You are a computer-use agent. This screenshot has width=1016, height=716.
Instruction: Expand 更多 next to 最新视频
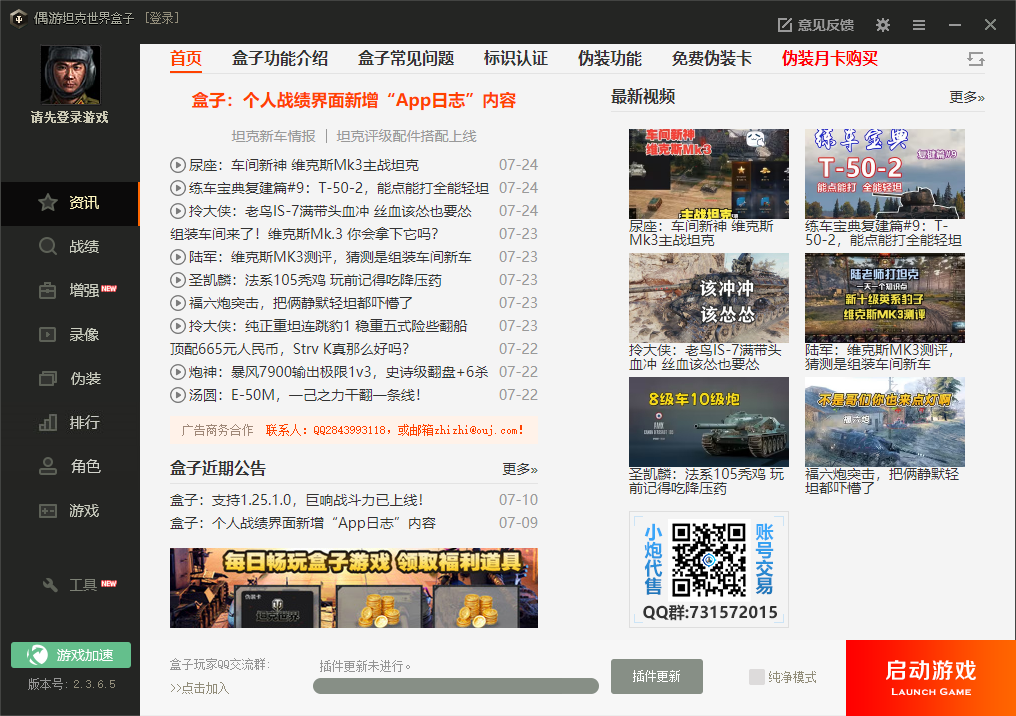coord(966,97)
